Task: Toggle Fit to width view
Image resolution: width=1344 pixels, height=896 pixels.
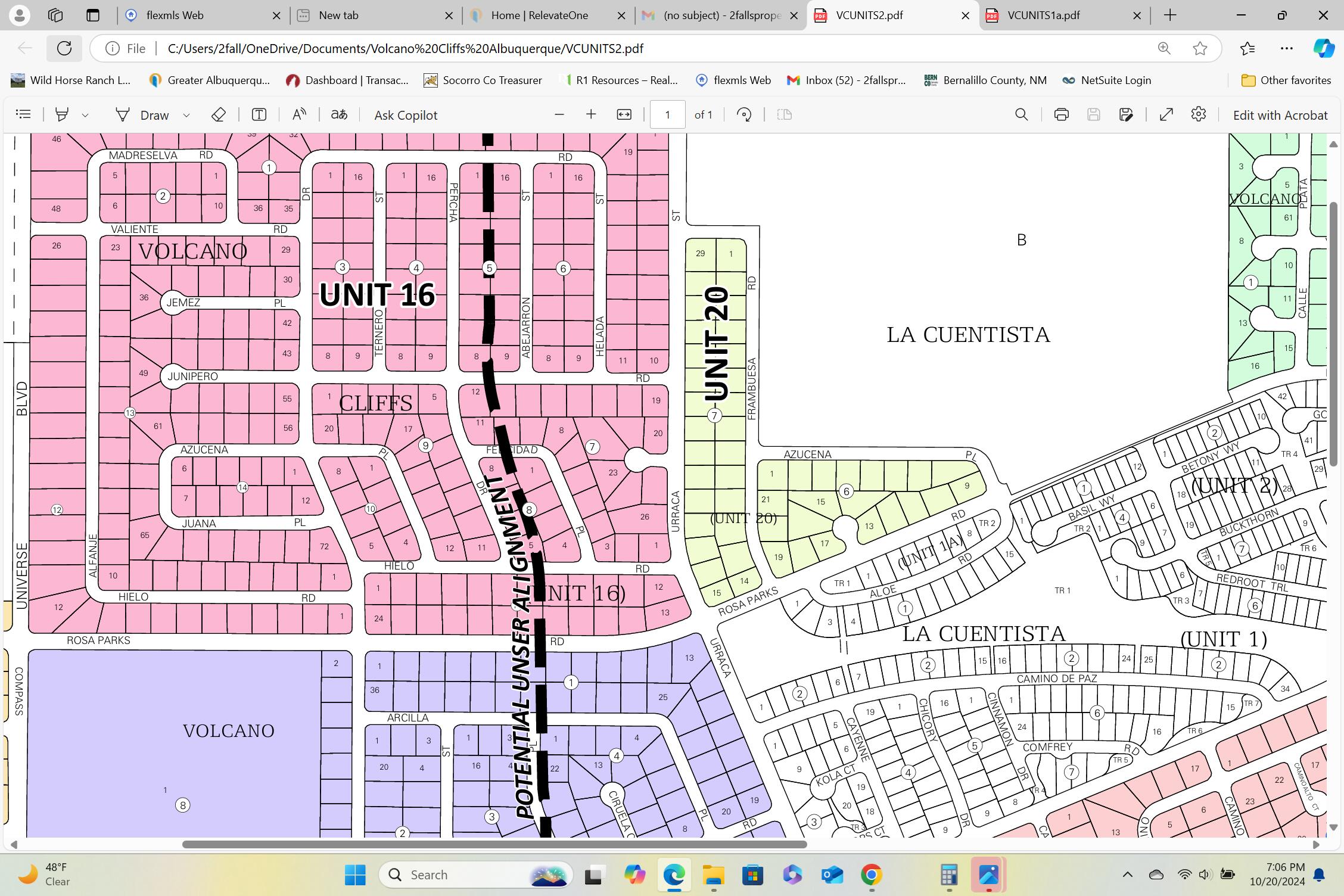Action: pyautogui.click(x=624, y=114)
